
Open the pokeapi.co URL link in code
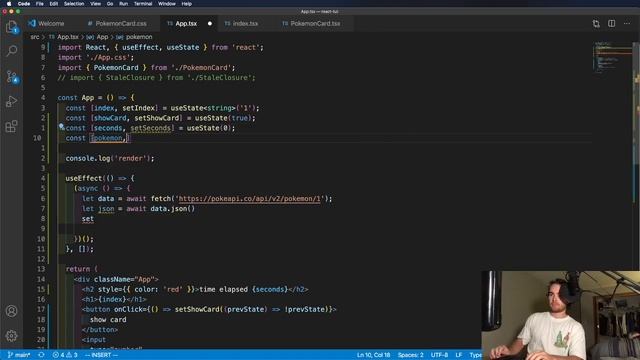249,199
